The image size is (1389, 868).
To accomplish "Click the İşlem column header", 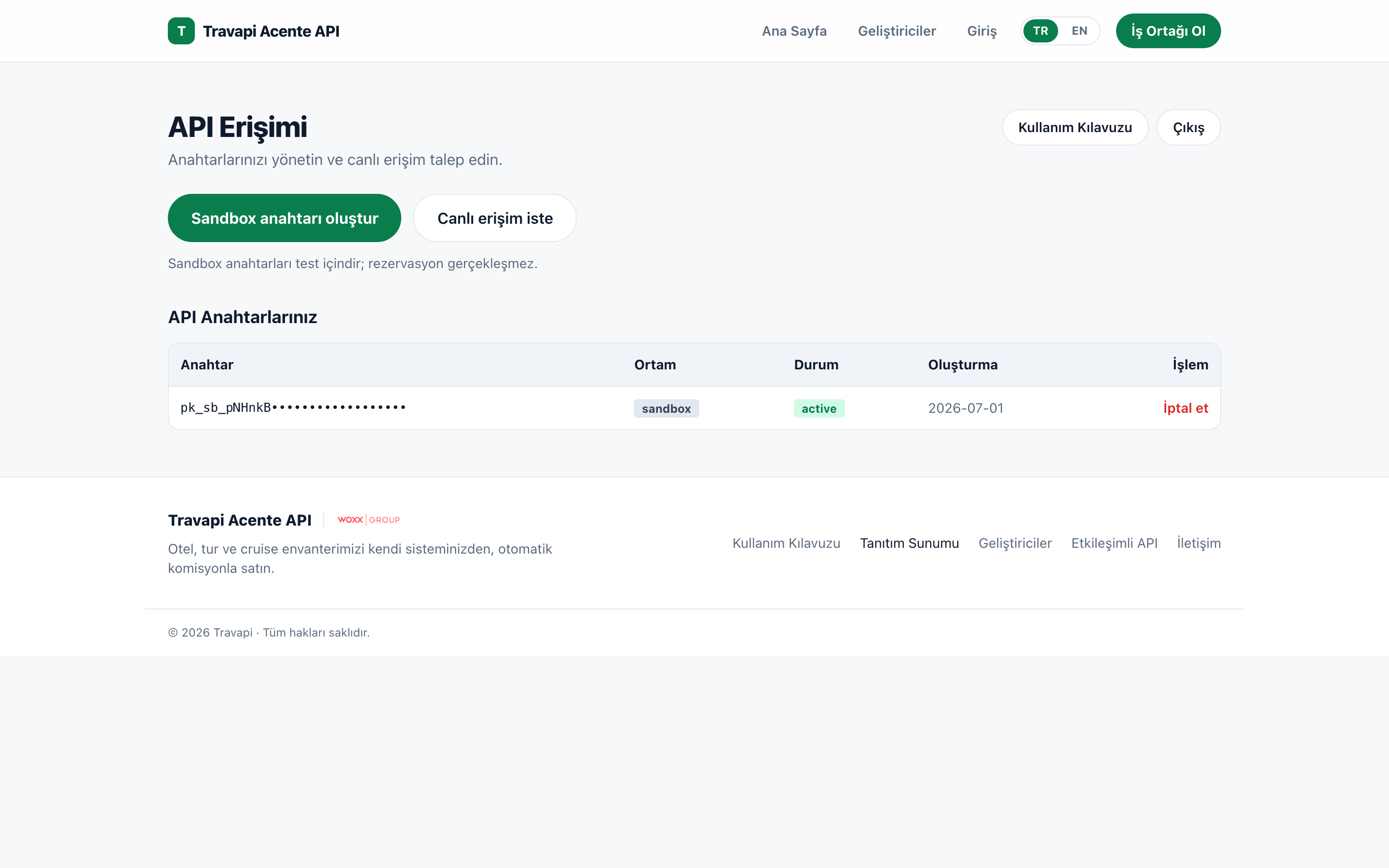I will pyautogui.click(x=1190, y=365).
